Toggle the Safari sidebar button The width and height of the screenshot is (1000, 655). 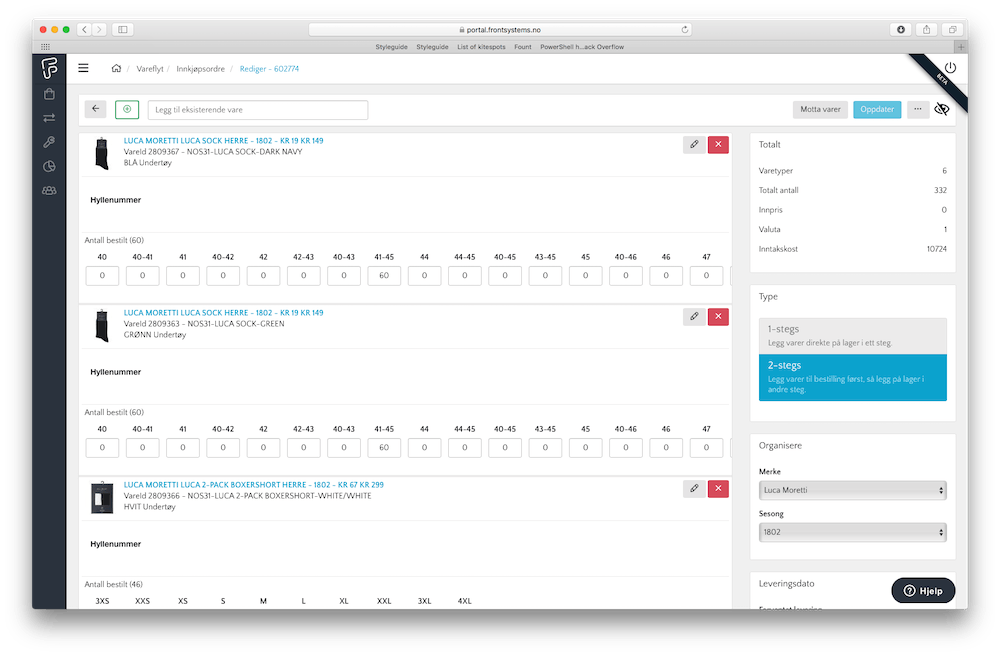coord(122,29)
